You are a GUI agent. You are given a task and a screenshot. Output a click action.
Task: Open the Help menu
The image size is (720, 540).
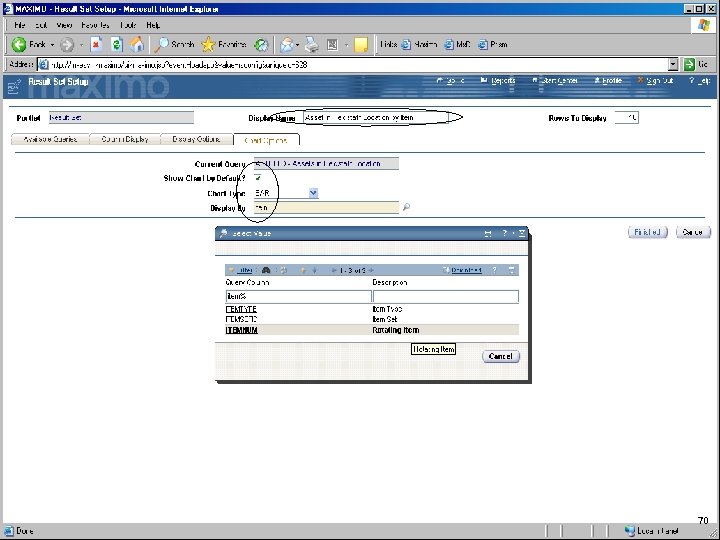[153, 25]
